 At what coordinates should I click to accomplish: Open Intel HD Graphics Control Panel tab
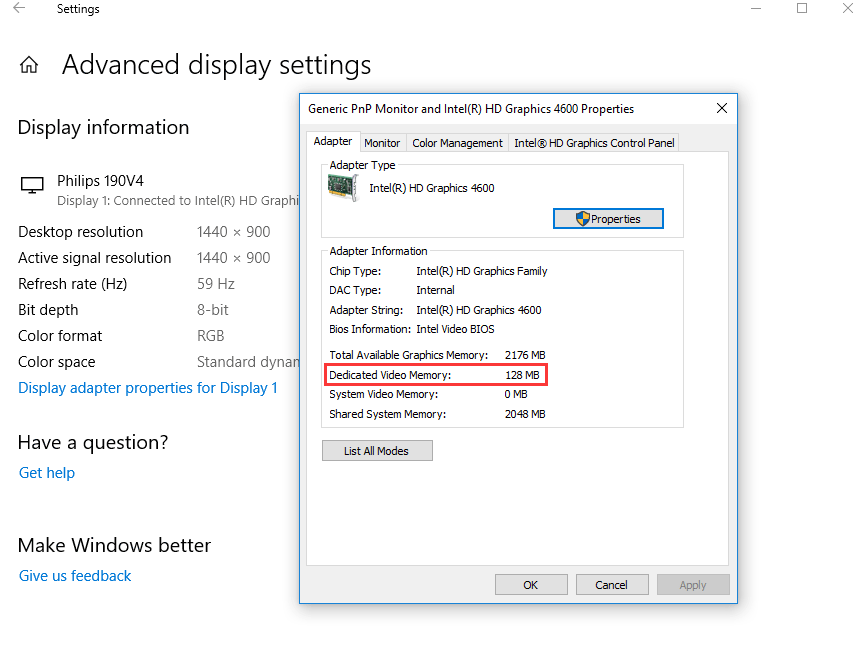pos(594,143)
